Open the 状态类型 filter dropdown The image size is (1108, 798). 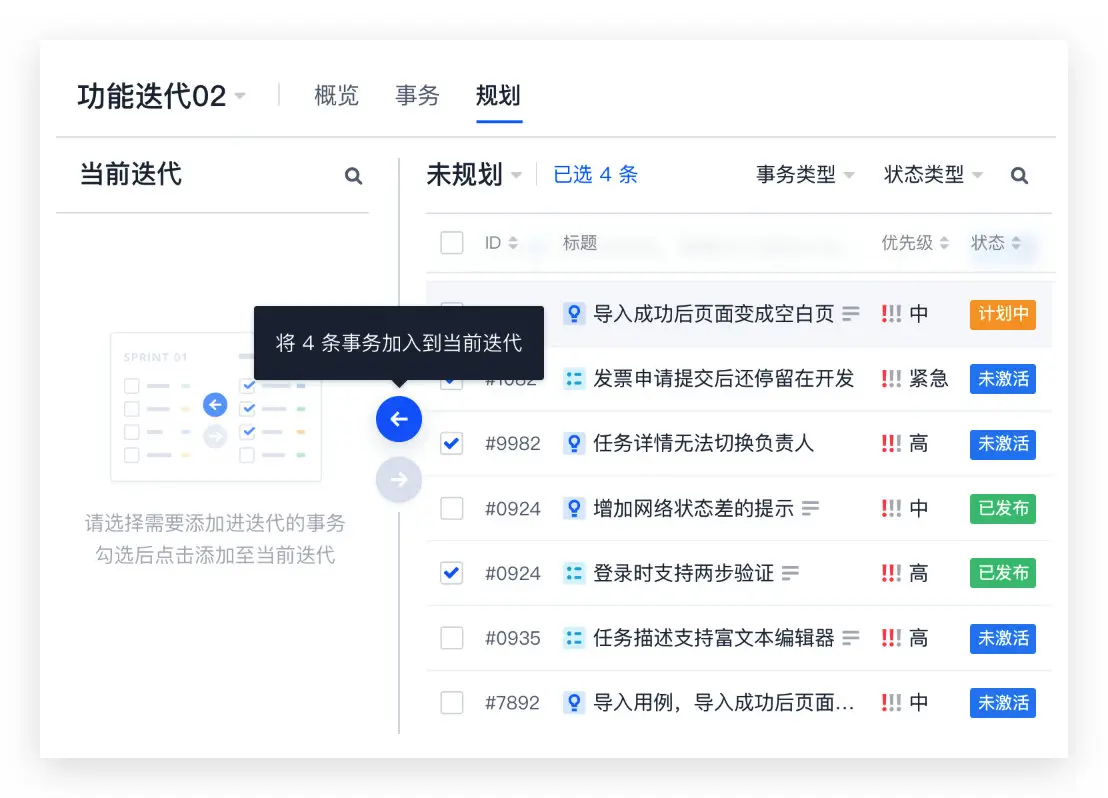pos(930,173)
